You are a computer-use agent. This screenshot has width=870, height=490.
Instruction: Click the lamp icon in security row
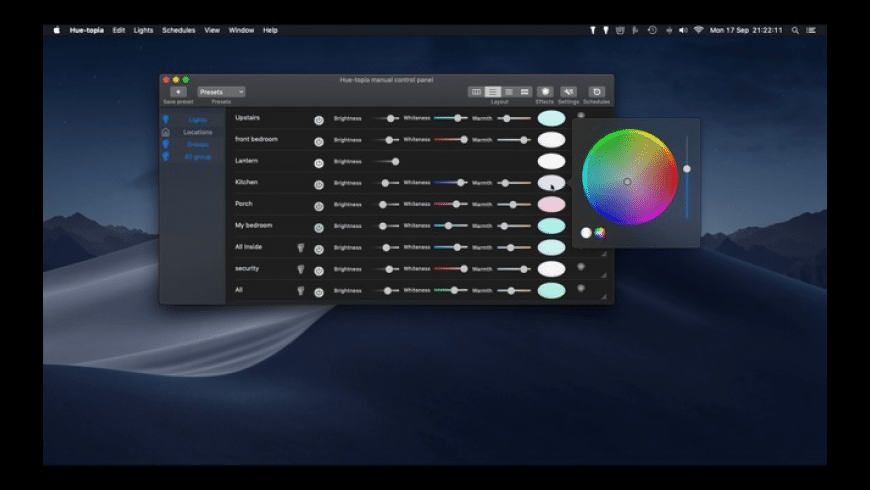click(301, 269)
